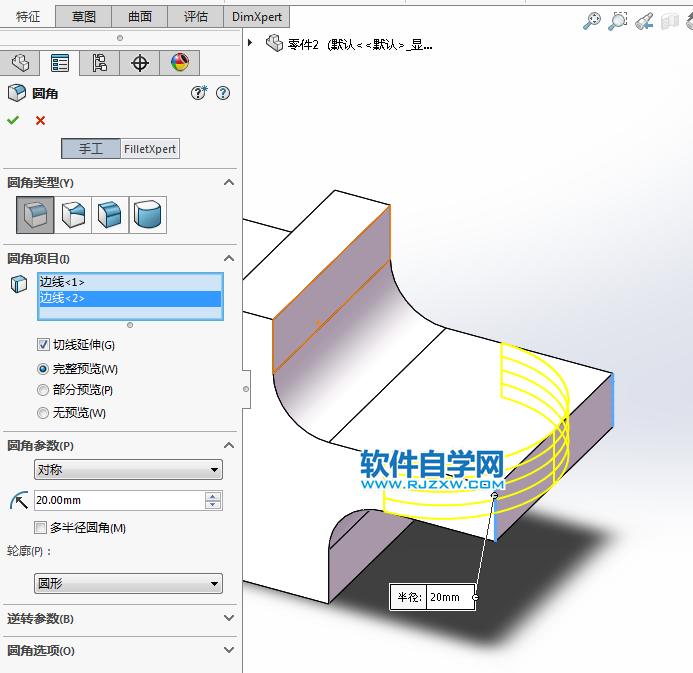Viewport: 693px width, 673px height.
Task: Switch to the 评估 tab
Action: tap(196, 17)
